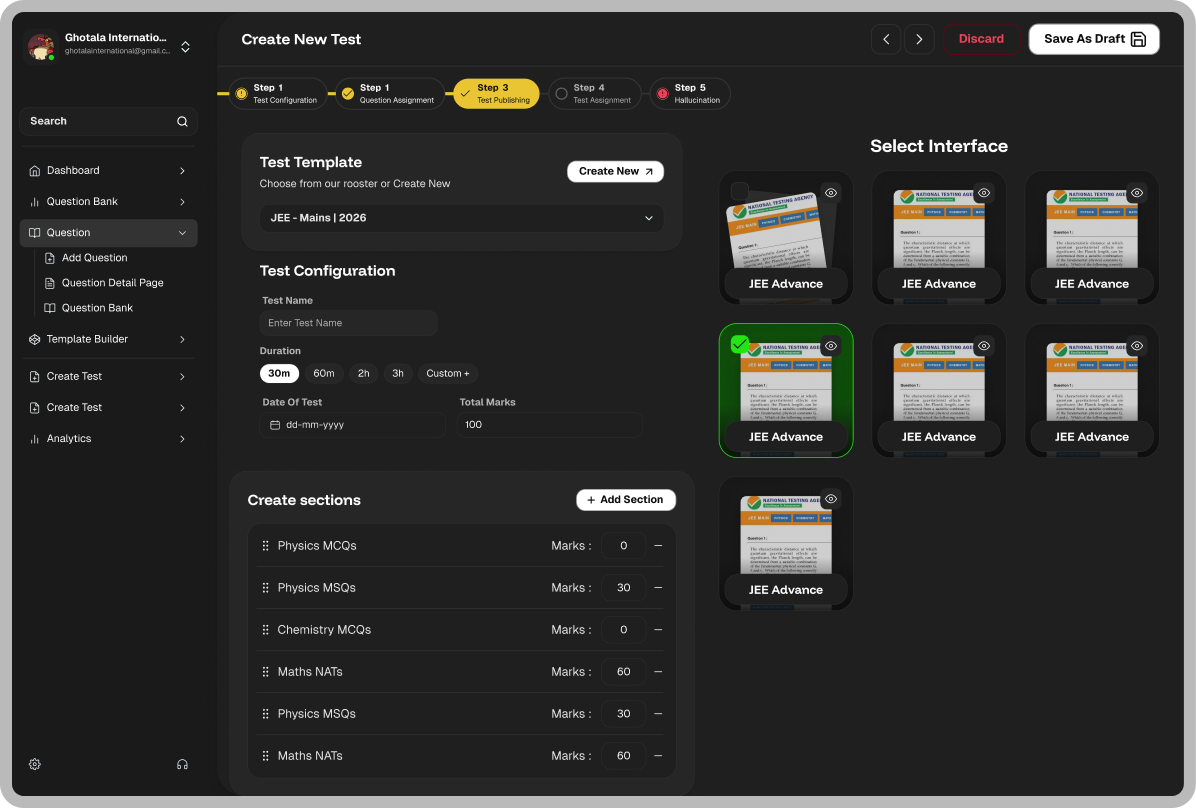The width and height of the screenshot is (1196, 808).
Task: Click the floppy disk icon on Save As Draft
Action: tap(1138, 39)
